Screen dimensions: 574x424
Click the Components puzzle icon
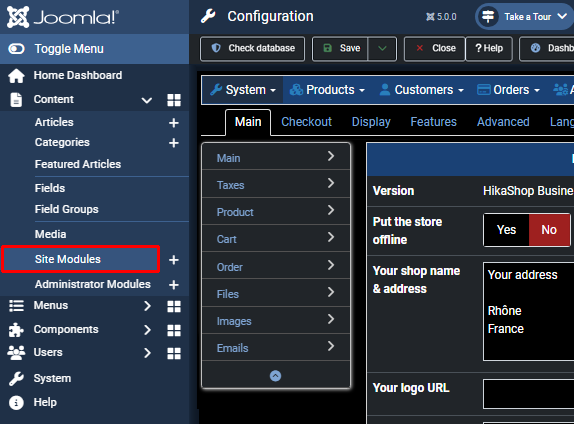[x=16, y=330]
